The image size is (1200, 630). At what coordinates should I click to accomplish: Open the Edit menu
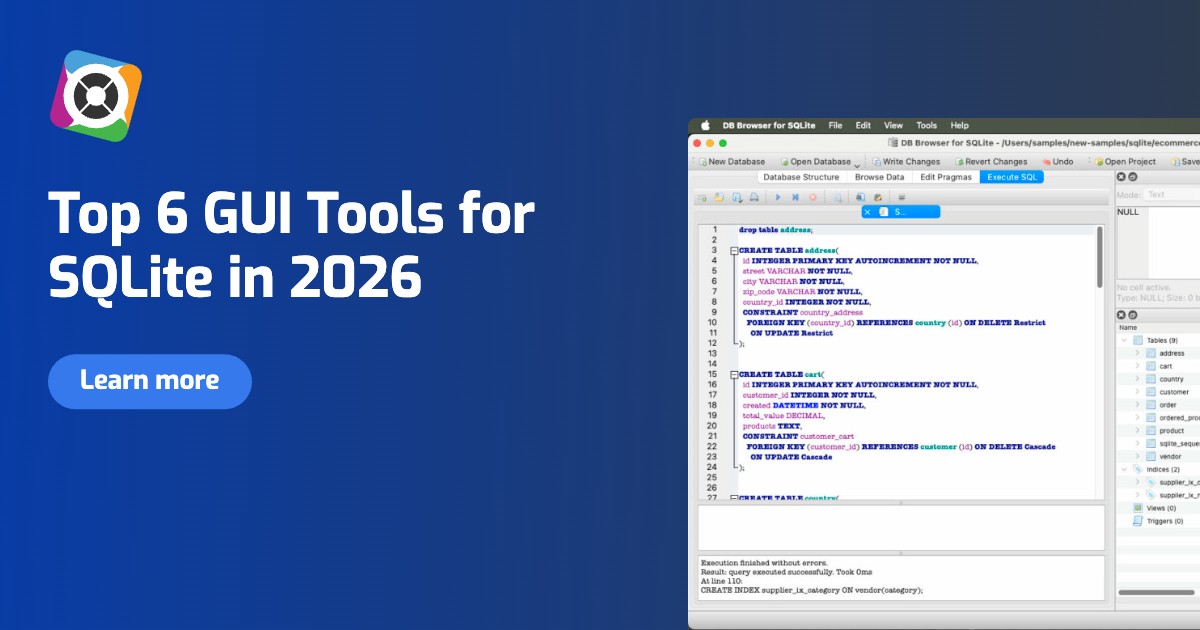point(863,126)
